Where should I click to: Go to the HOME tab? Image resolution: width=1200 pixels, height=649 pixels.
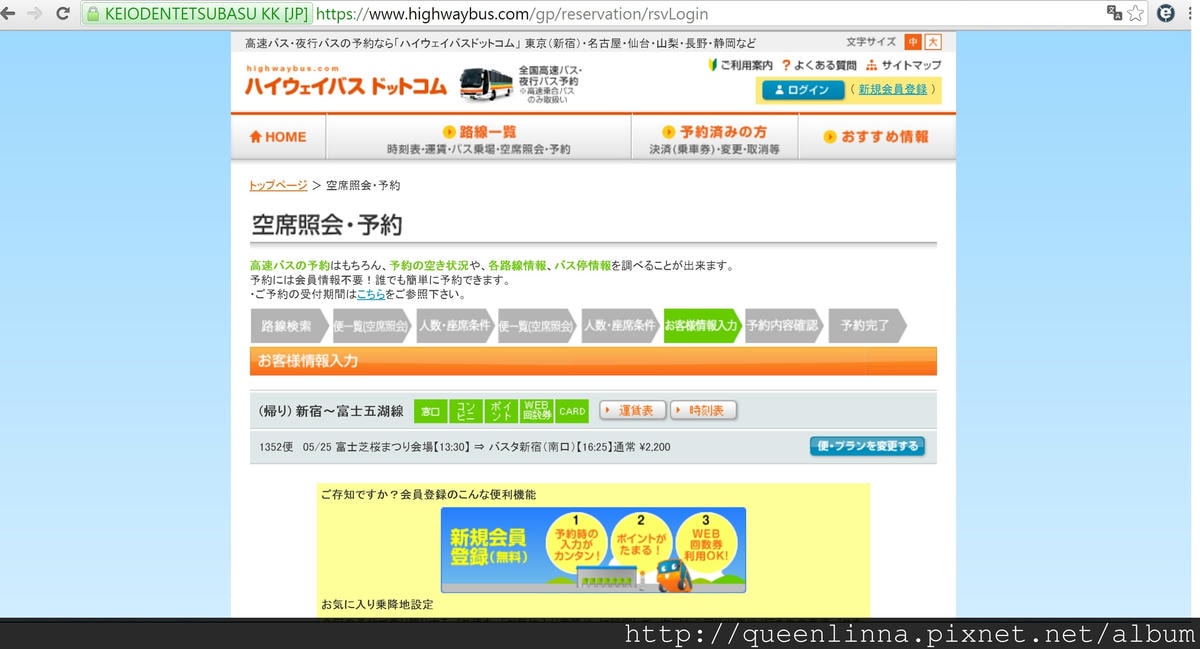click(x=278, y=137)
